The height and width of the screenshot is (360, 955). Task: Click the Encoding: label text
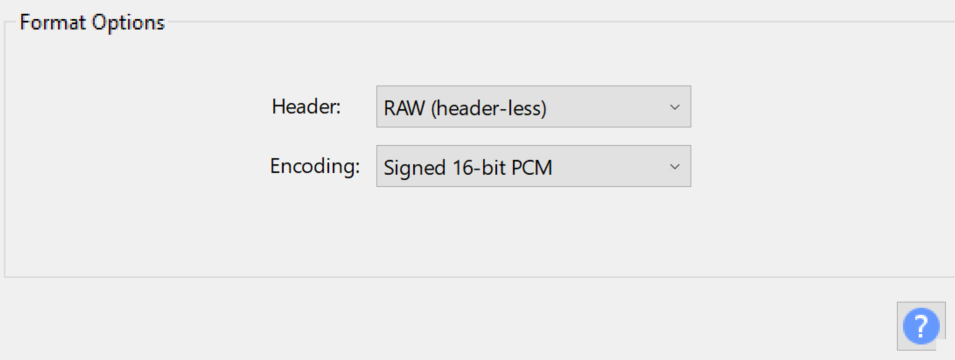(315, 166)
